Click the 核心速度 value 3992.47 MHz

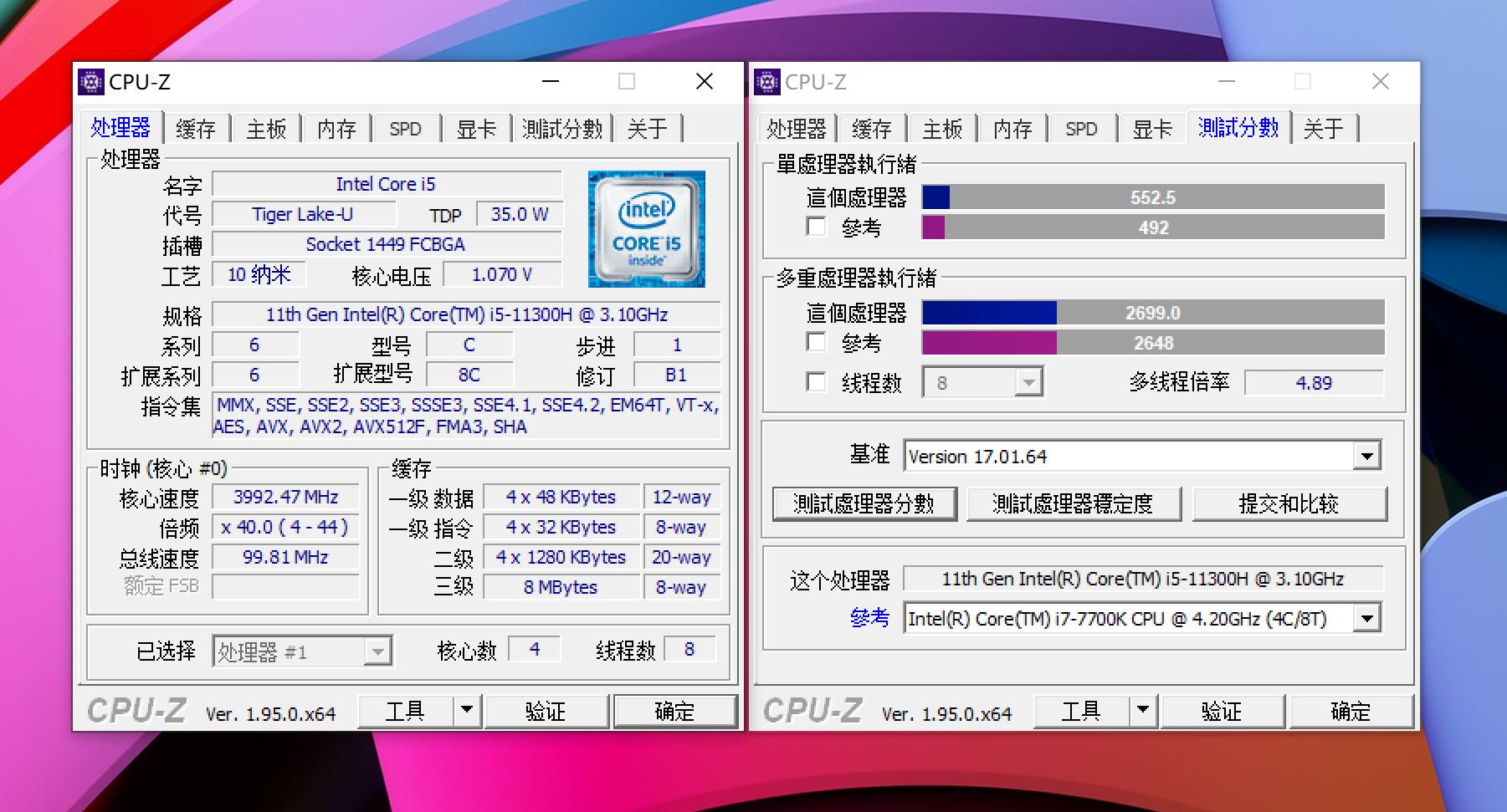285,497
